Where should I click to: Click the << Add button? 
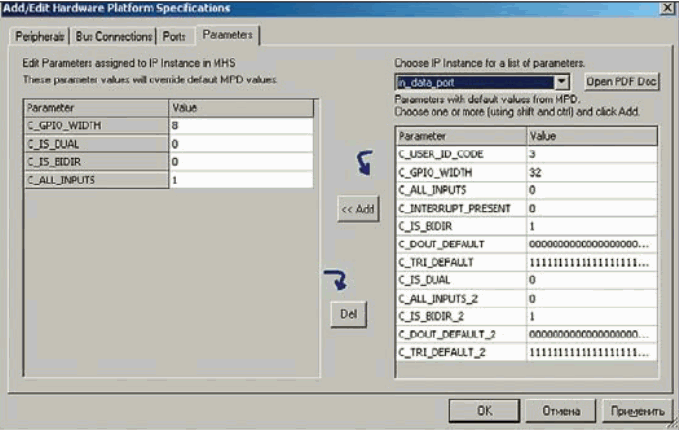coord(357,210)
